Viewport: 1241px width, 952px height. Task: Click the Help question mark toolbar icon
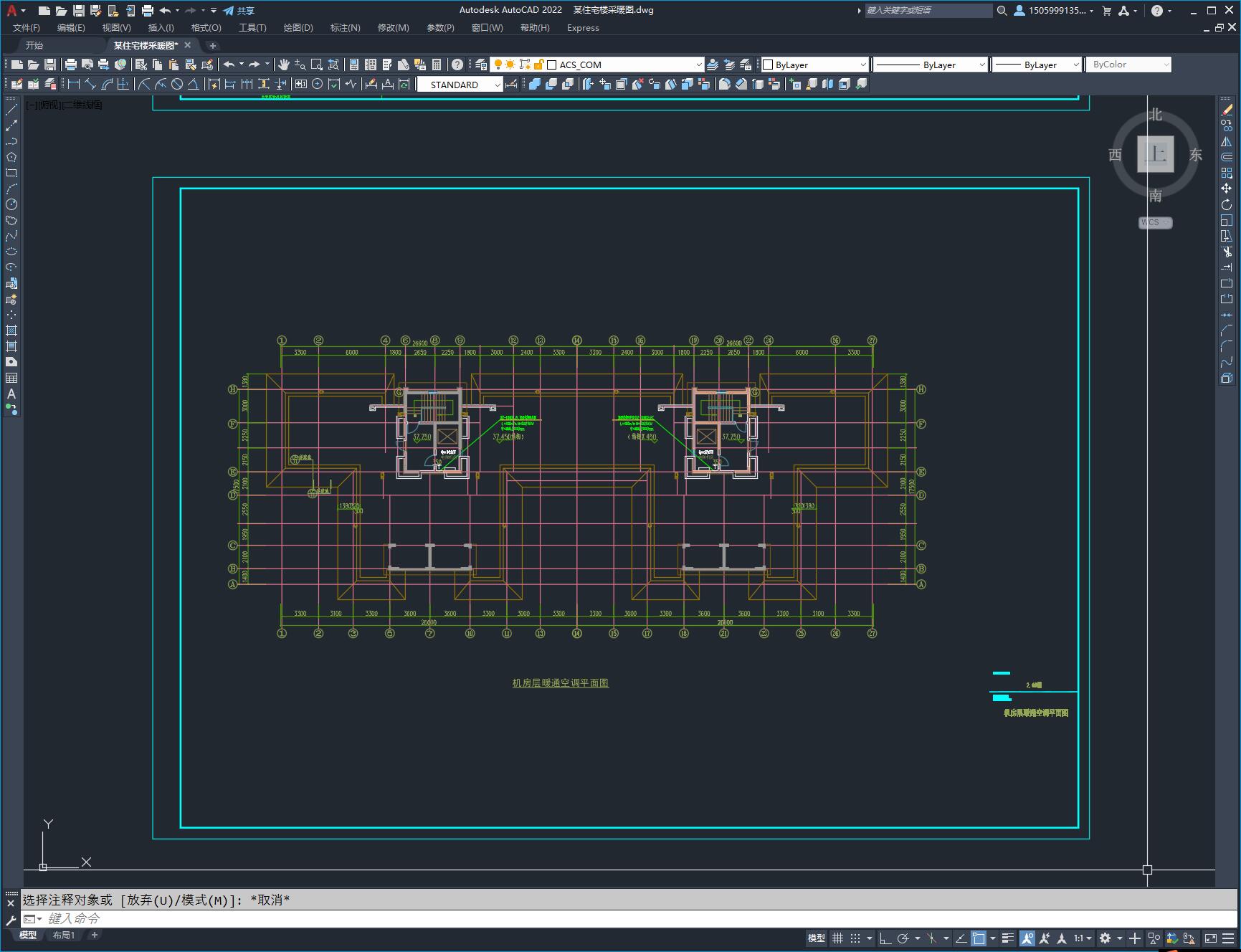click(x=457, y=65)
